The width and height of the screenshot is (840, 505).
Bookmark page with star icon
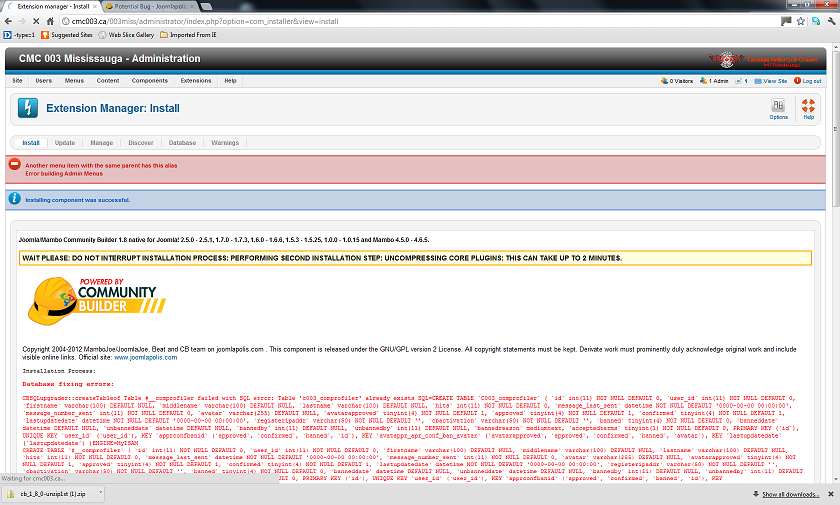(801, 21)
